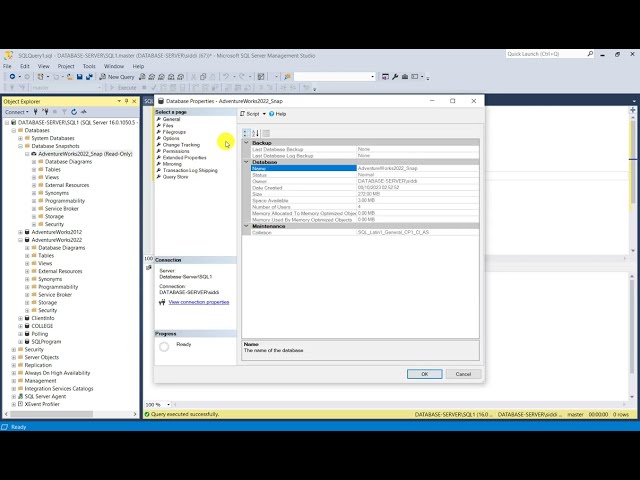Click the New Query toolbar button
Viewport: 640px width, 480px height.
(x=117, y=77)
